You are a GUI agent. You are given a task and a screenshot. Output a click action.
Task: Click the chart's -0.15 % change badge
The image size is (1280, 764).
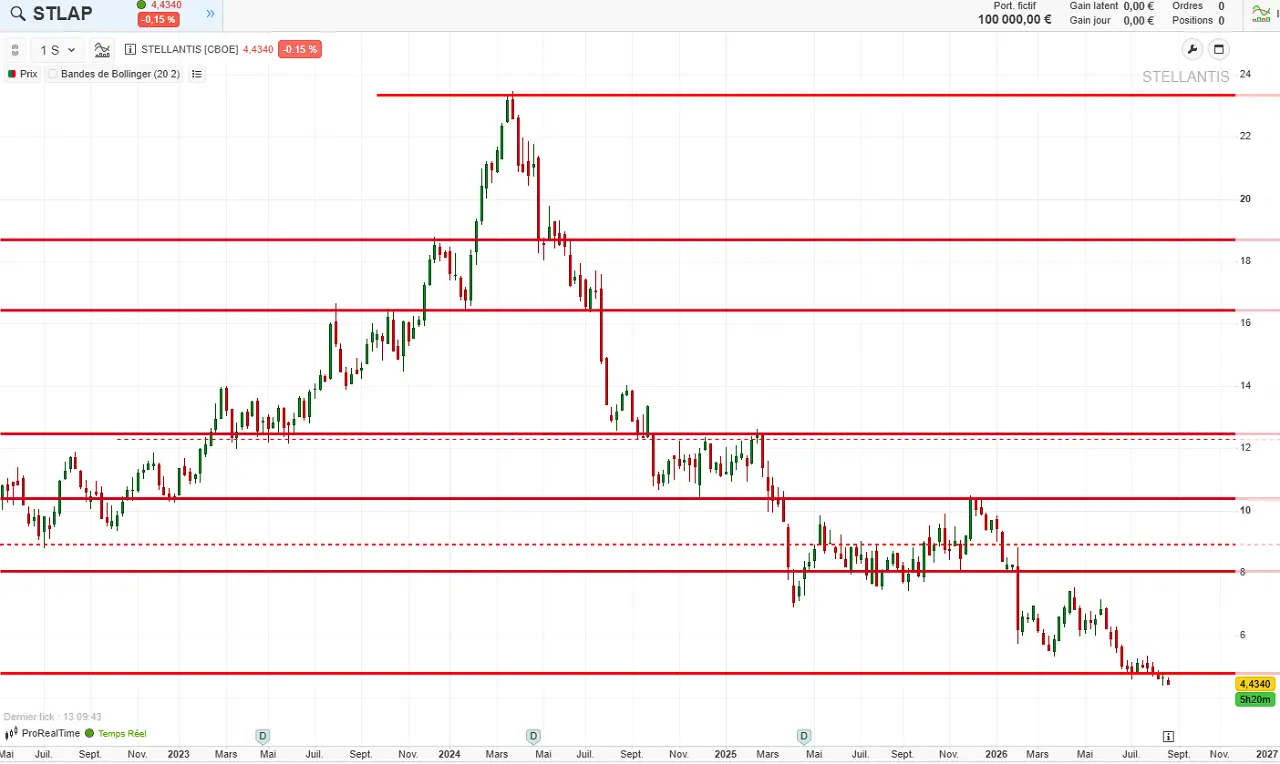[x=300, y=50]
